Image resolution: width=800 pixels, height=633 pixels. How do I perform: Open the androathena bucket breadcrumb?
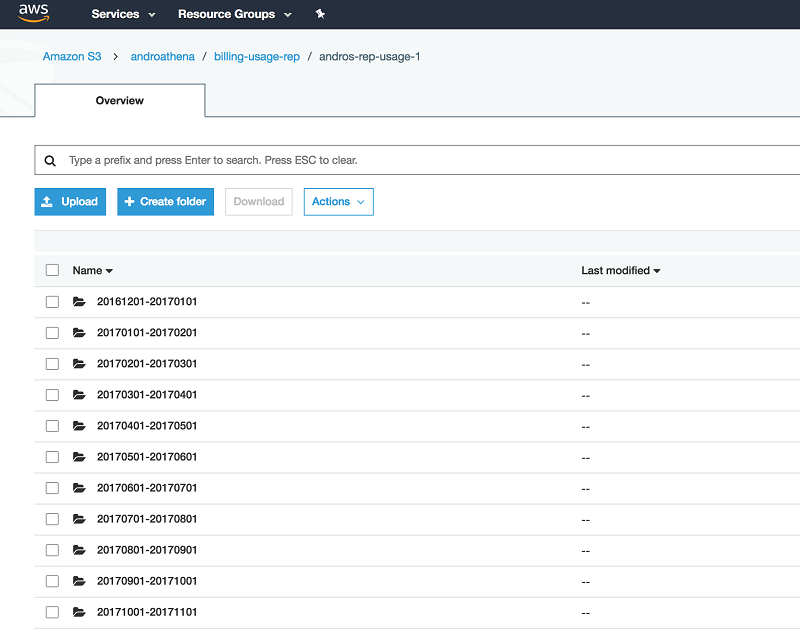click(162, 57)
